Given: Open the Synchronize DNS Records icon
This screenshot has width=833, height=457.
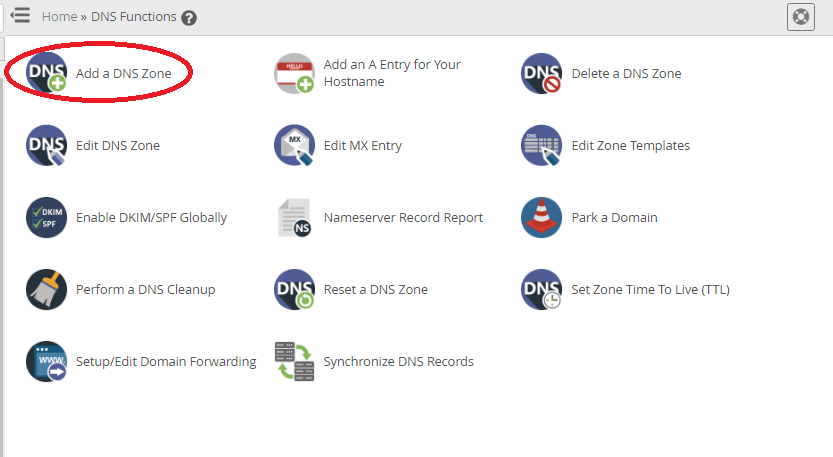Looking at the screenshot, I should coord(293,362).
